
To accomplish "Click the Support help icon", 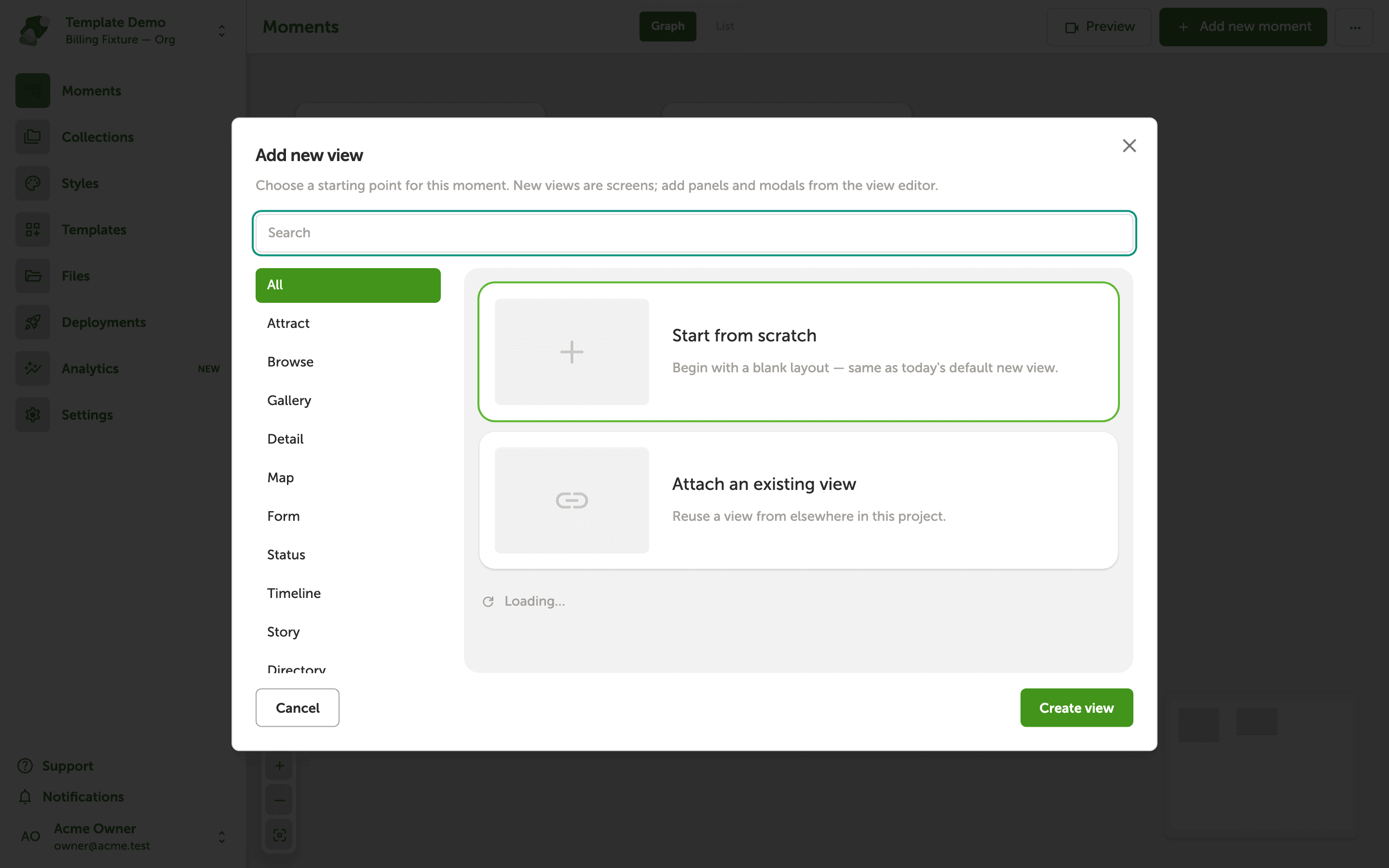I will coord(25,766).
